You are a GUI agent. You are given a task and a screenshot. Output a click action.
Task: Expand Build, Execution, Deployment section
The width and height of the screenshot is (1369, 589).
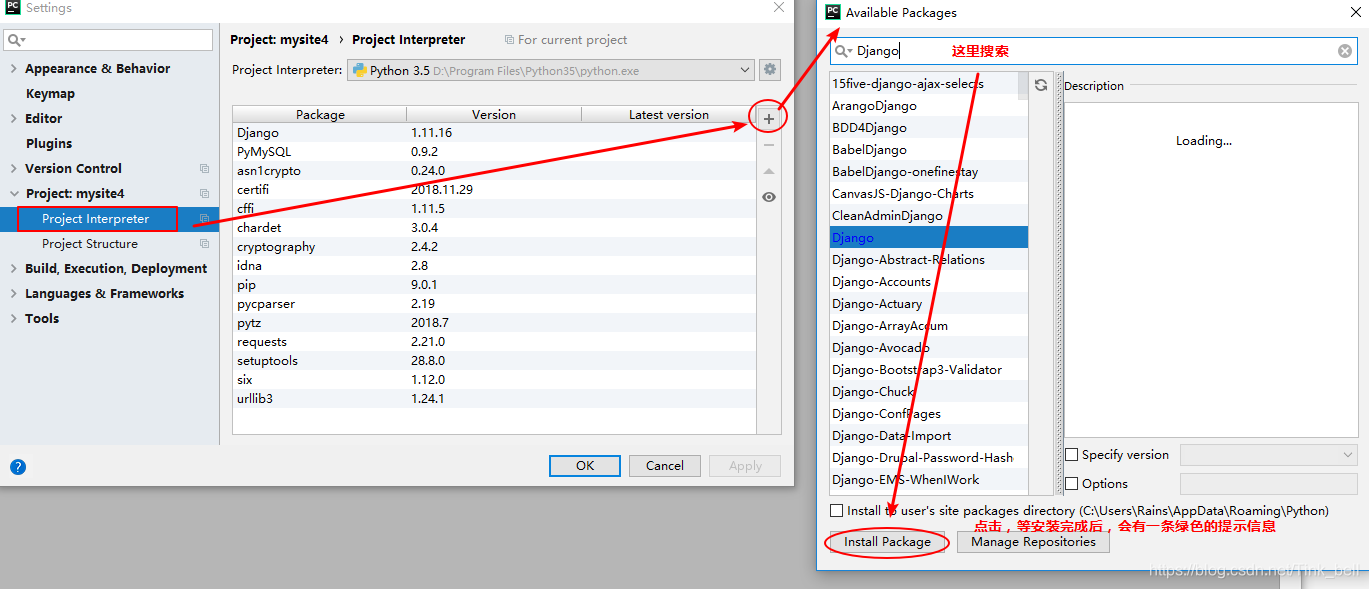click(x=13, y=269)
